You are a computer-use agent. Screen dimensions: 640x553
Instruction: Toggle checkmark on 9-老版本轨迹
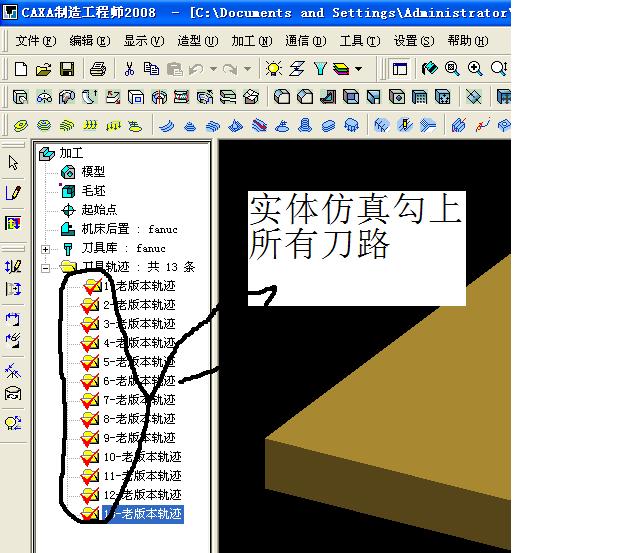tap(90, 438)
